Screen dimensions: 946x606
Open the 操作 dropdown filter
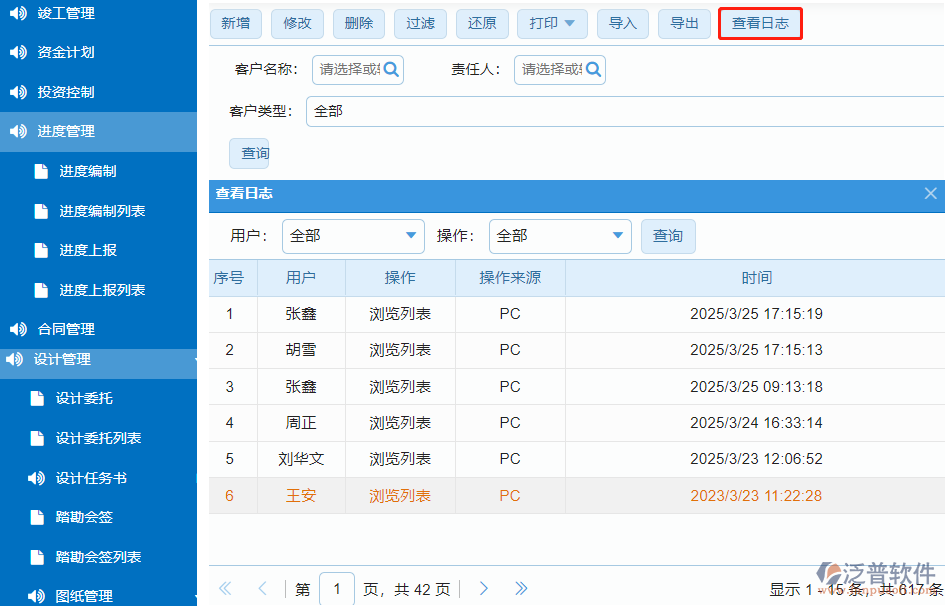560,236
